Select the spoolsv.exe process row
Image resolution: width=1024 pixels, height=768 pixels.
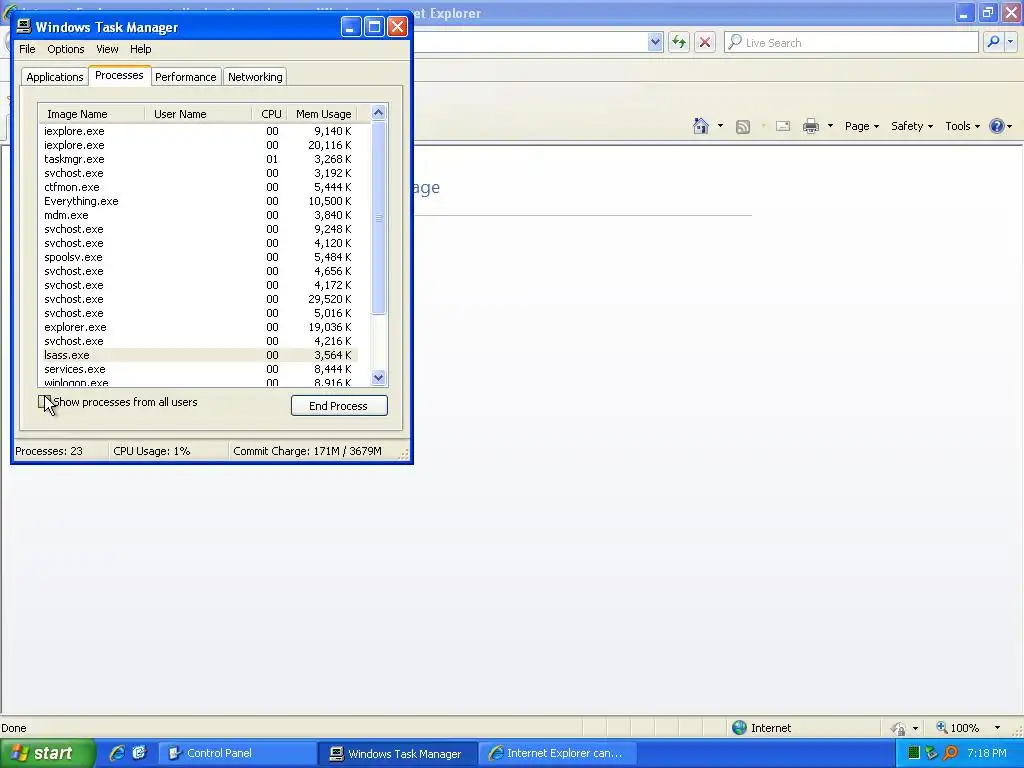198,257
